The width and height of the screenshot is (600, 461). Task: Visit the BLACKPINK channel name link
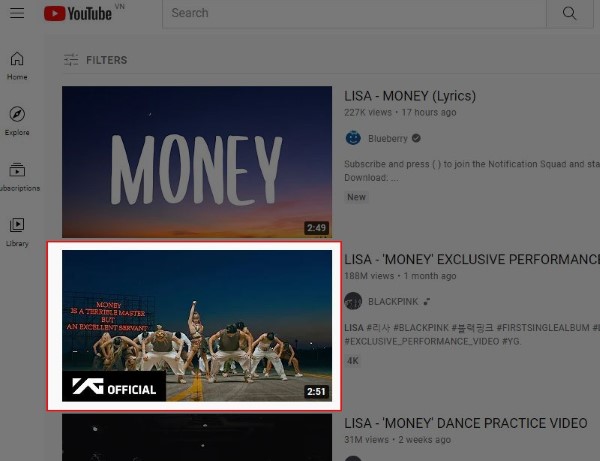(393, 301)
